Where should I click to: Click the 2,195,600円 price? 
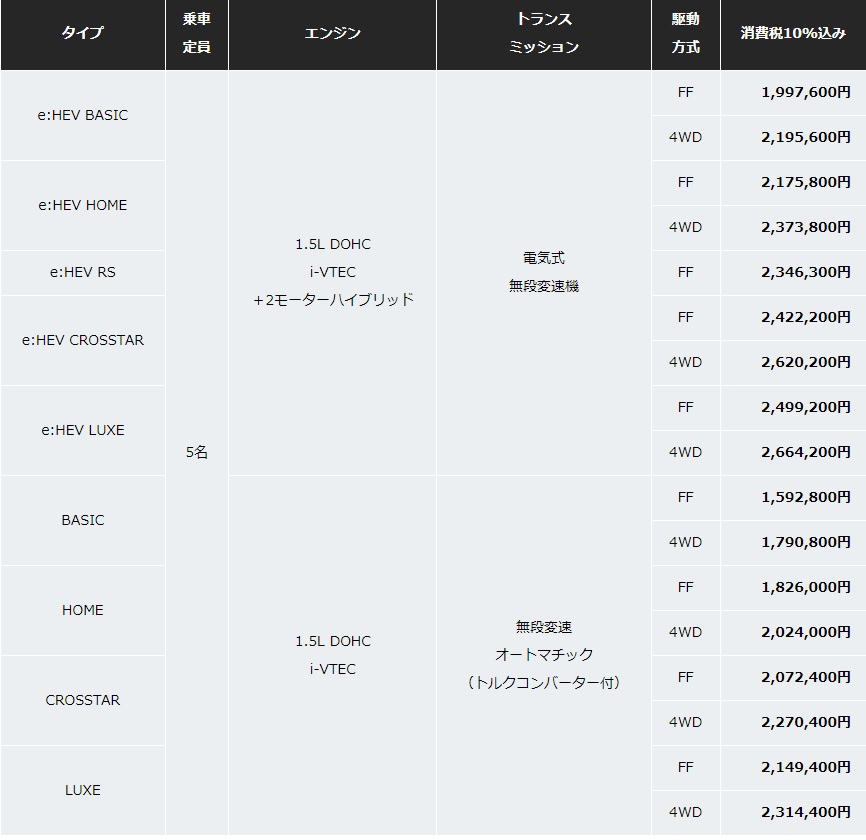pos(806,137)
